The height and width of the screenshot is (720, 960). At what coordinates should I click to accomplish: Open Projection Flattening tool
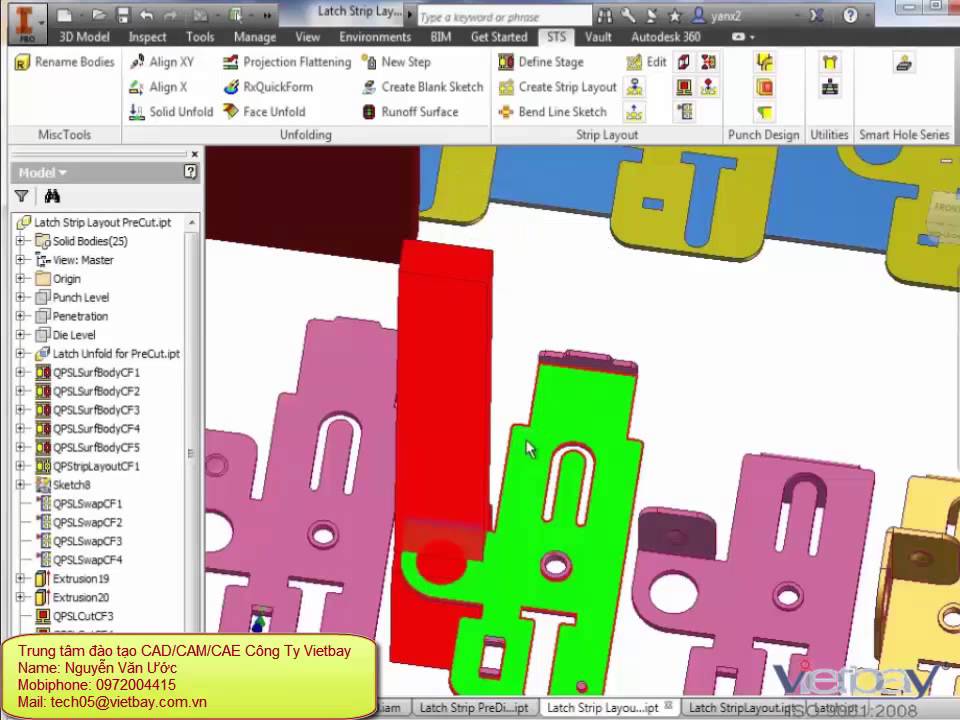point(287,62)
